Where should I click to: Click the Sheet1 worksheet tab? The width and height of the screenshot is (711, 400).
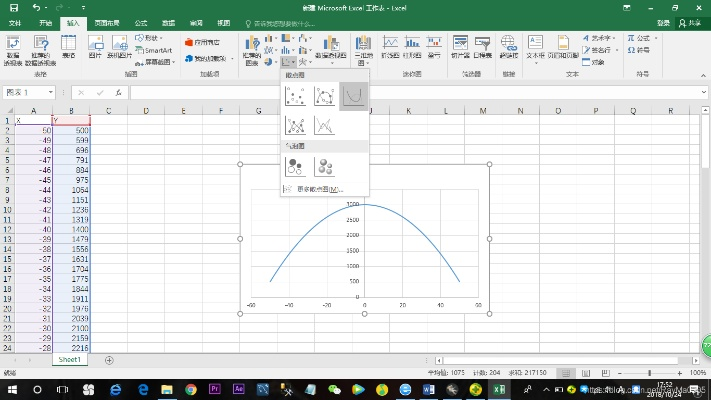coord(69,359)
